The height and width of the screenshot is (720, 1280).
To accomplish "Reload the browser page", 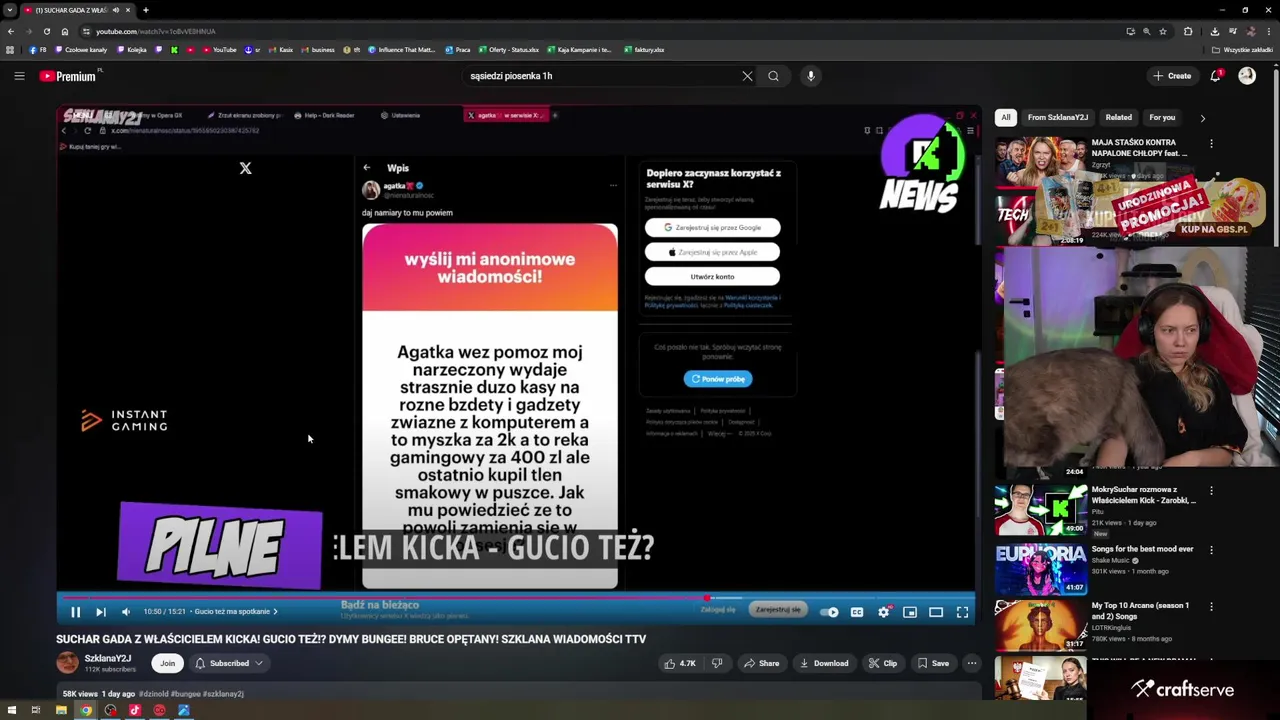I will [46, 31].
